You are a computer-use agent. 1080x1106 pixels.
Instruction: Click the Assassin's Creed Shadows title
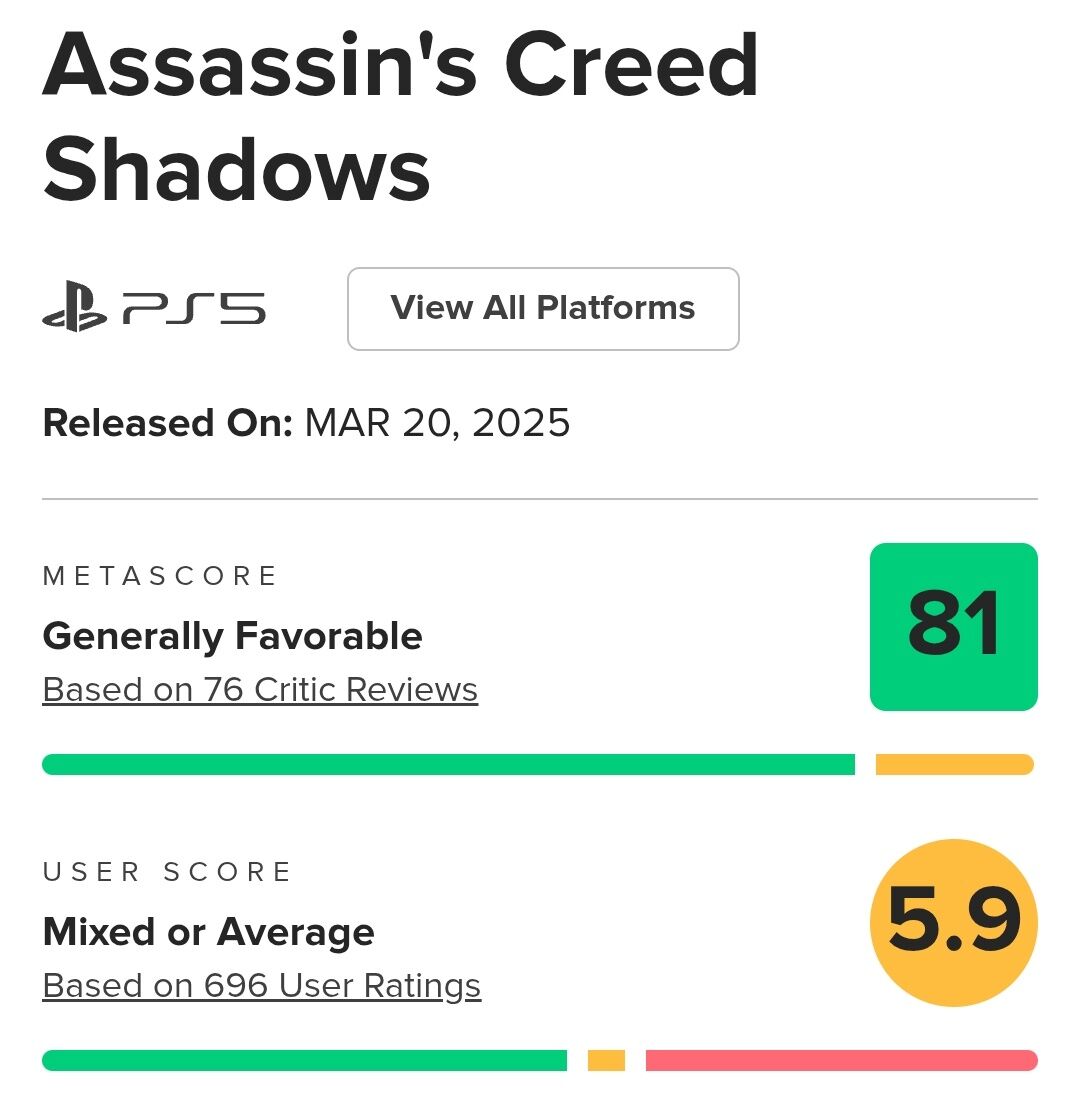click(400, 115)
